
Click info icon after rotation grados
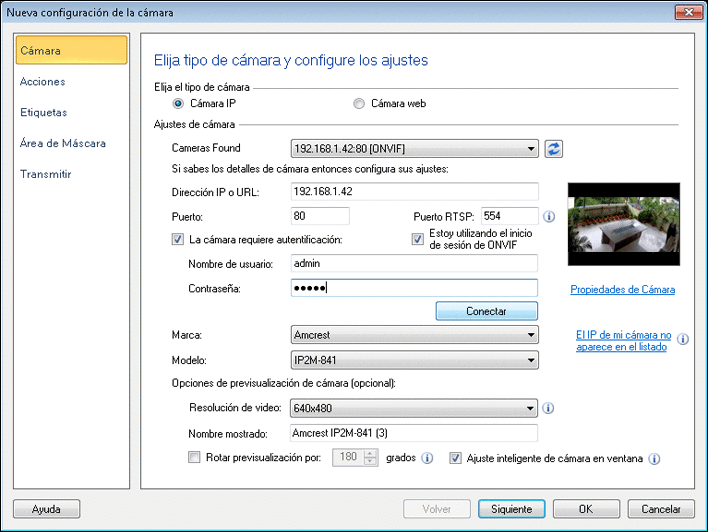pos(427,459)
